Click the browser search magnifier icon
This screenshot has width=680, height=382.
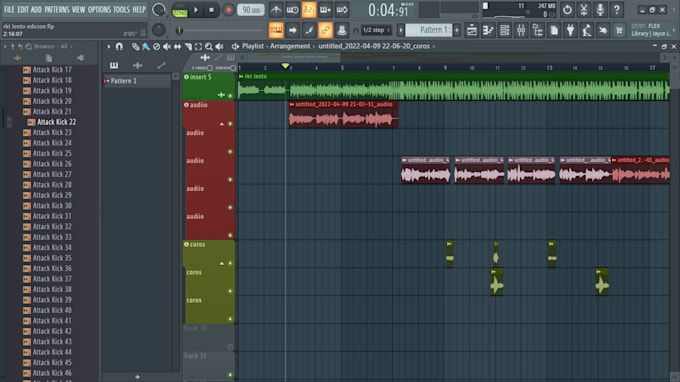pyautogui.click(x=29, y=46)
